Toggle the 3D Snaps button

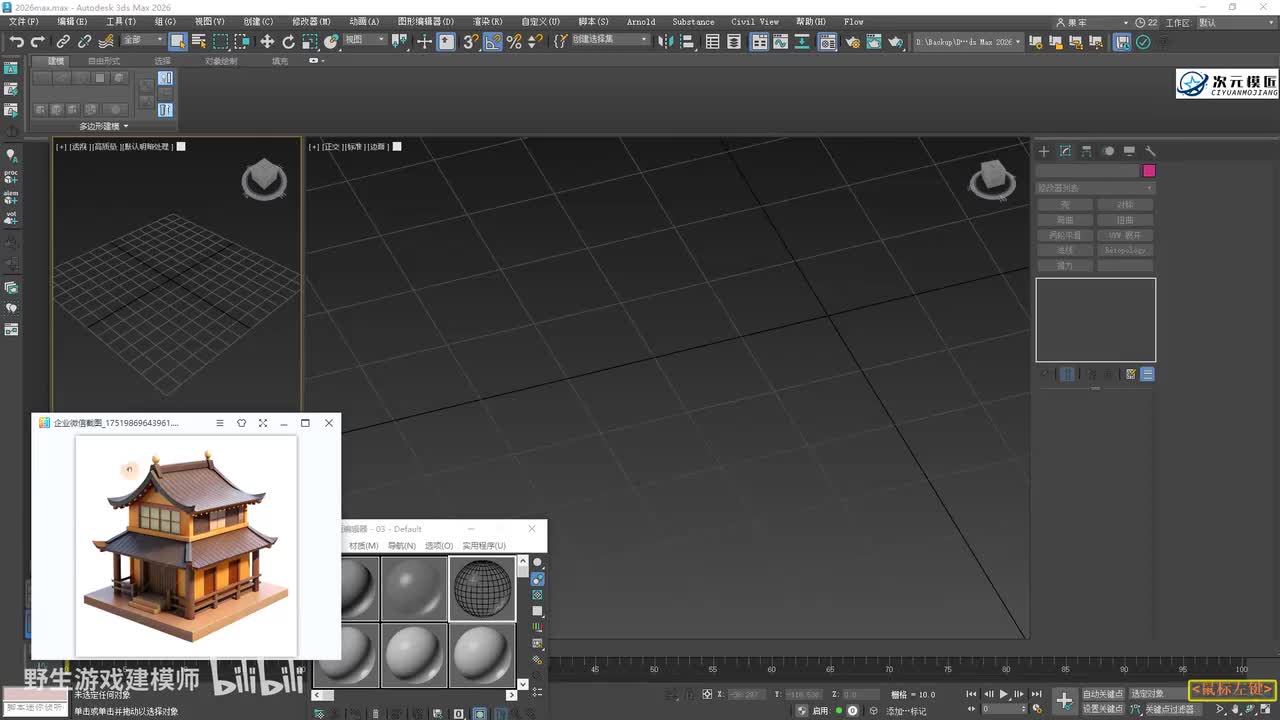coord(470,41)
